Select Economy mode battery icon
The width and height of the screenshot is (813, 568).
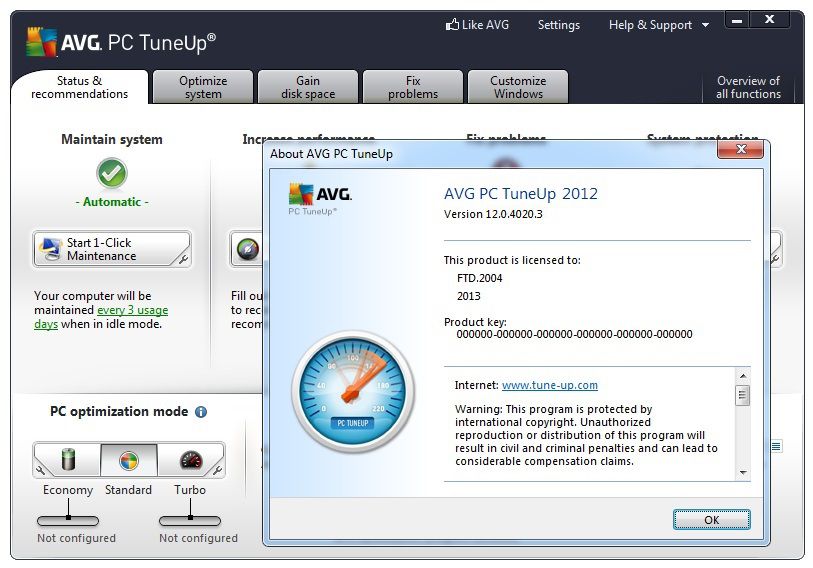tap(68, 460)
